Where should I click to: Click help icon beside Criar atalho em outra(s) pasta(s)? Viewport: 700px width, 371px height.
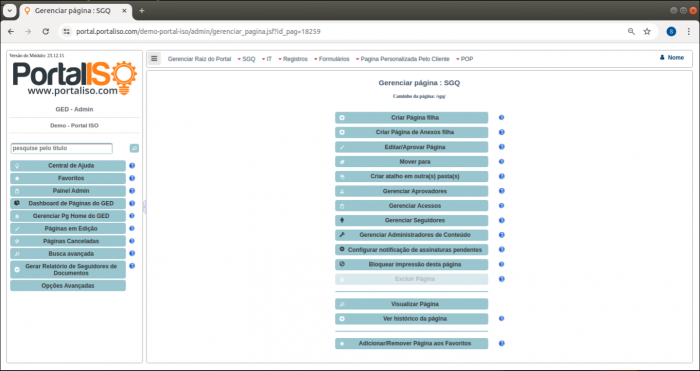(x=501, y=176)
